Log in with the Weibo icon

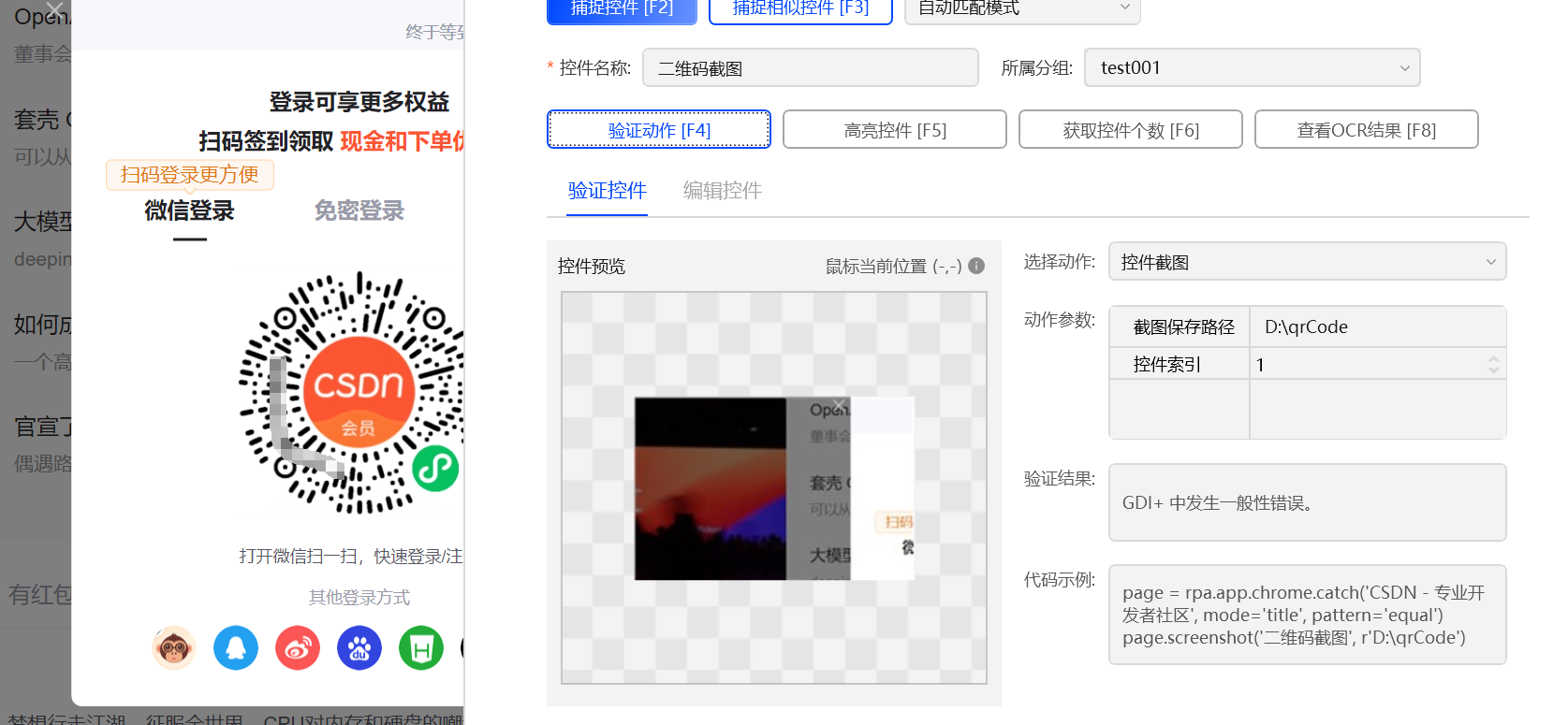(298, 647)
